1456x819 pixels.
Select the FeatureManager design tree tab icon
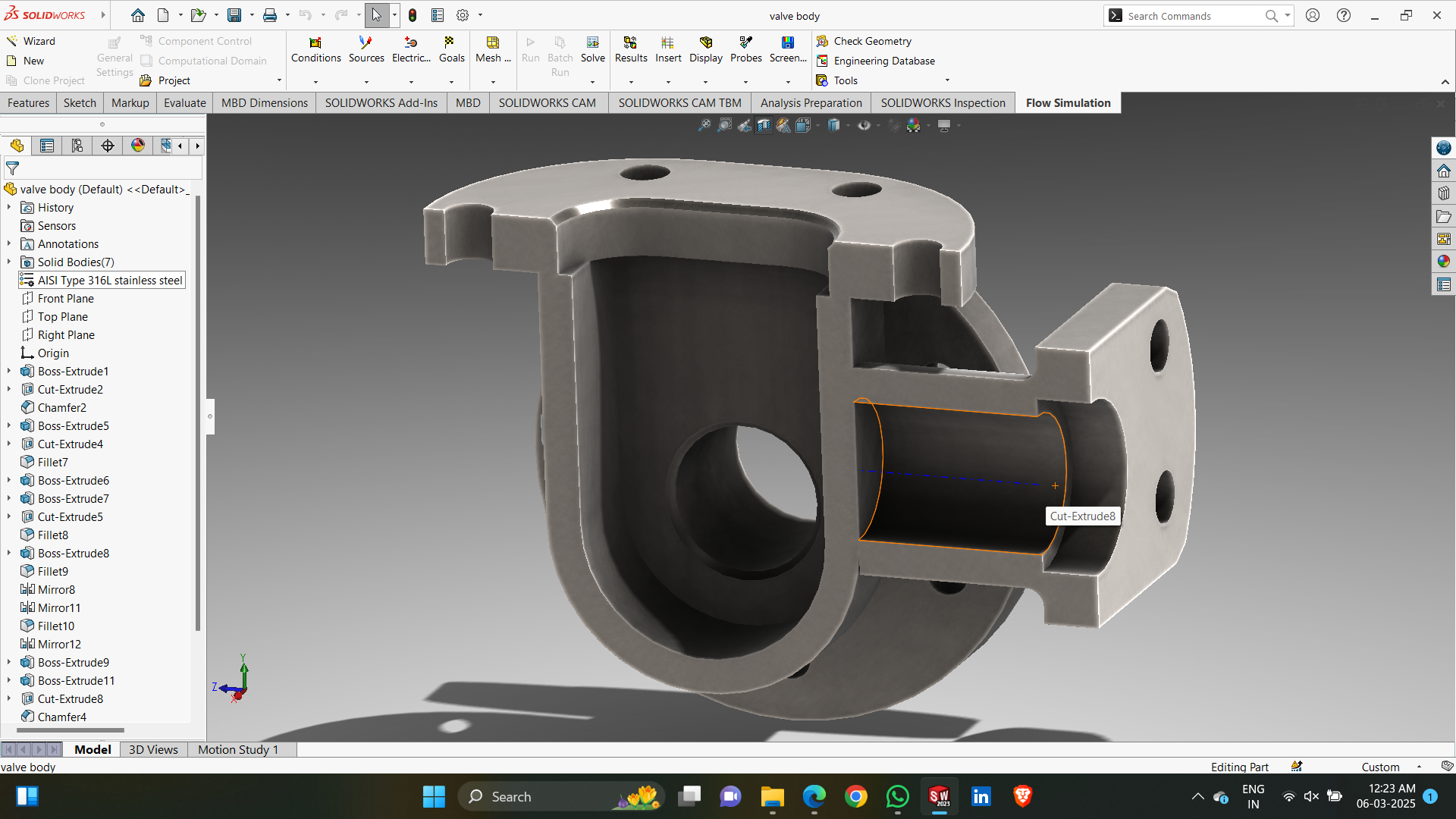[17, 146]
